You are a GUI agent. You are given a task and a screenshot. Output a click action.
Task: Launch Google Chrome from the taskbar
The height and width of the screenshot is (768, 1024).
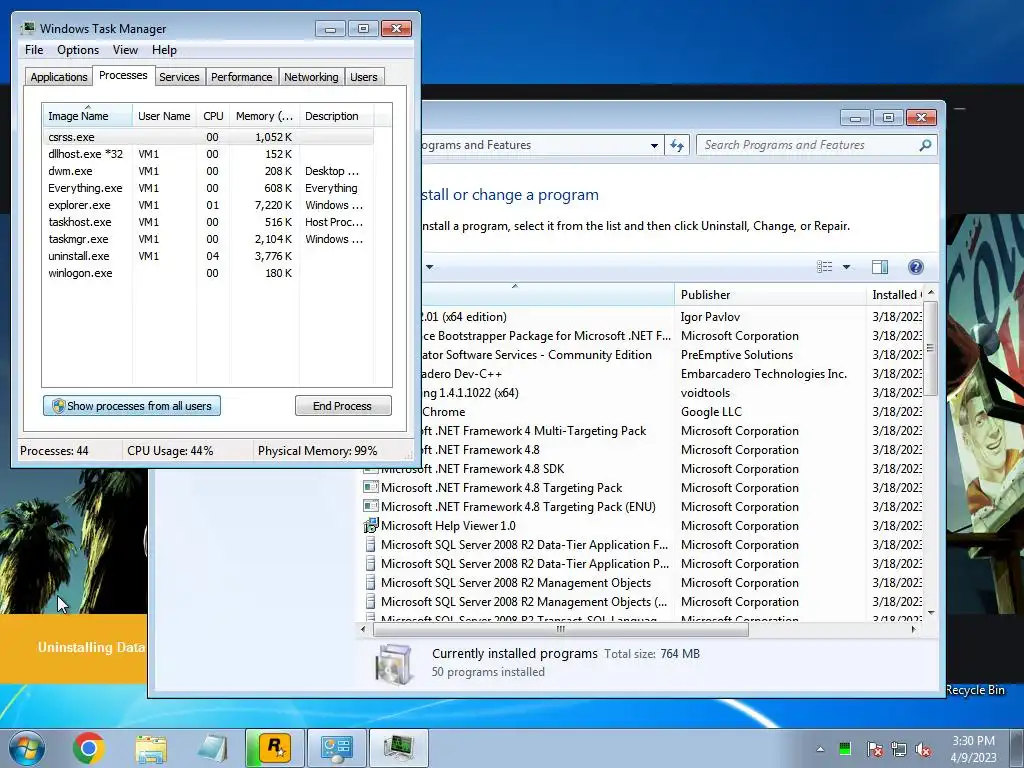pos(89,748)
